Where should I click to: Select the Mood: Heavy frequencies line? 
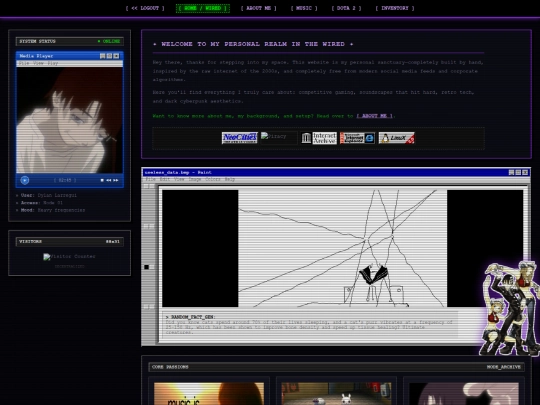pos(50,210)
